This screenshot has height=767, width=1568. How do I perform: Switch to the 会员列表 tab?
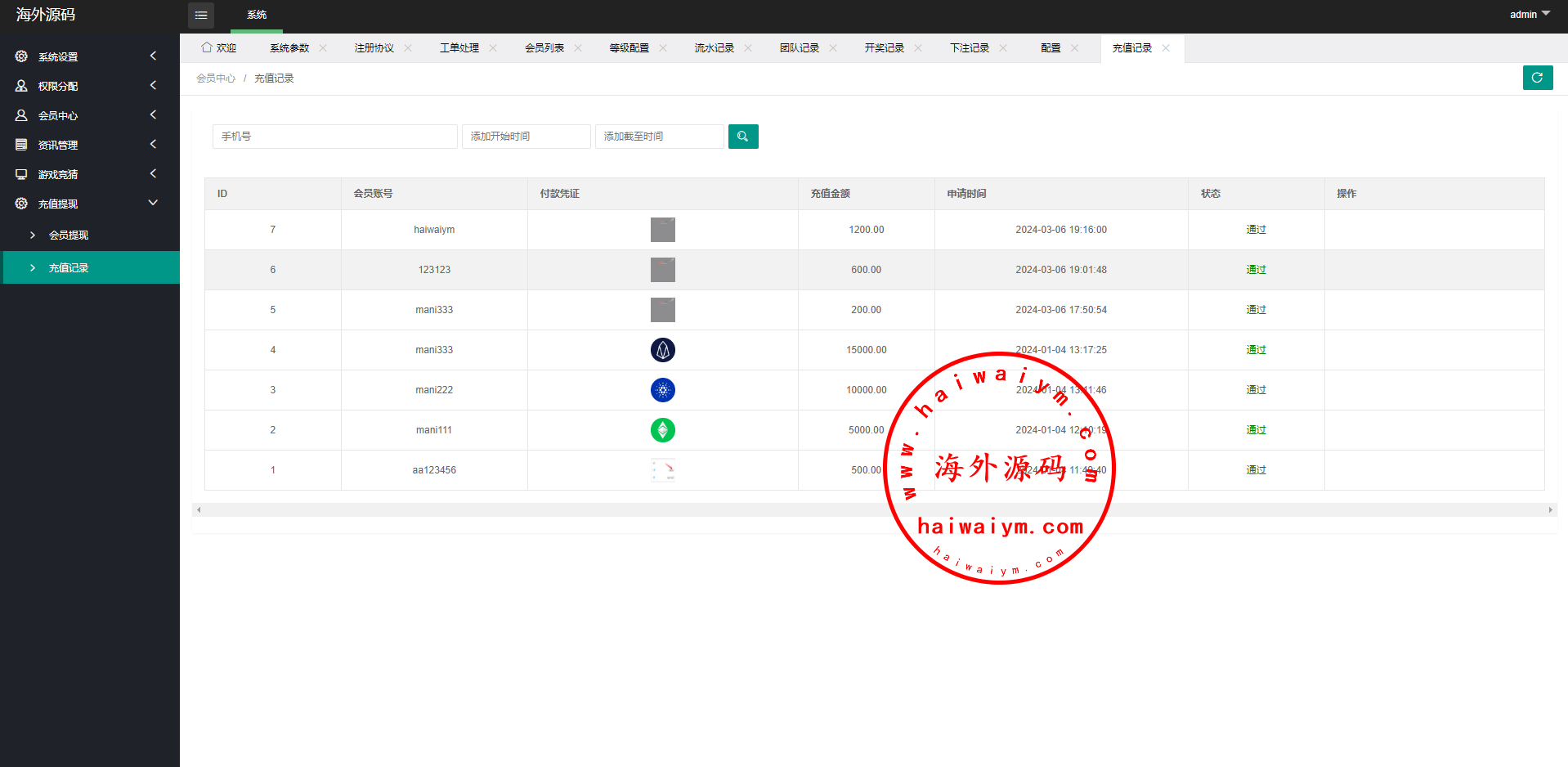pyautogui.click(x=544, y=48)
